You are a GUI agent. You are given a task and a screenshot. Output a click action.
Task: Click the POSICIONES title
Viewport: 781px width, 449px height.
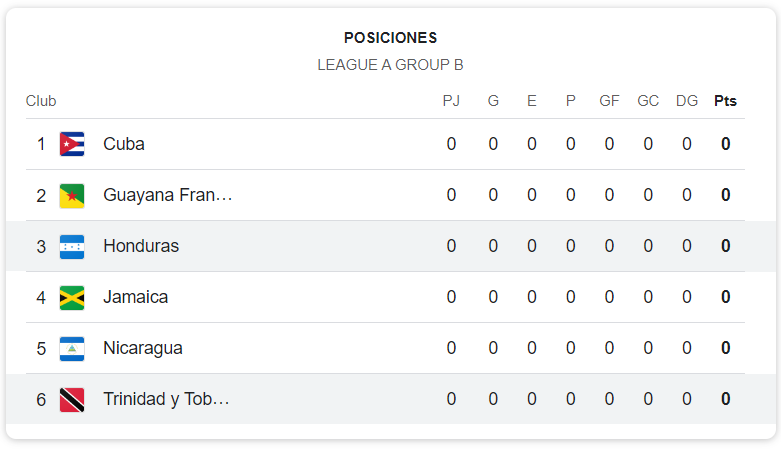click(390, 38)
